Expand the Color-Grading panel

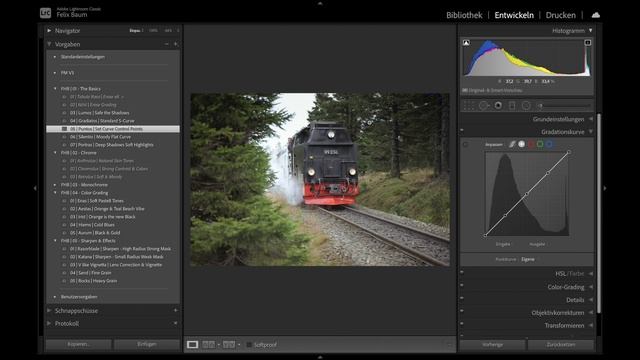click(591, 287)
